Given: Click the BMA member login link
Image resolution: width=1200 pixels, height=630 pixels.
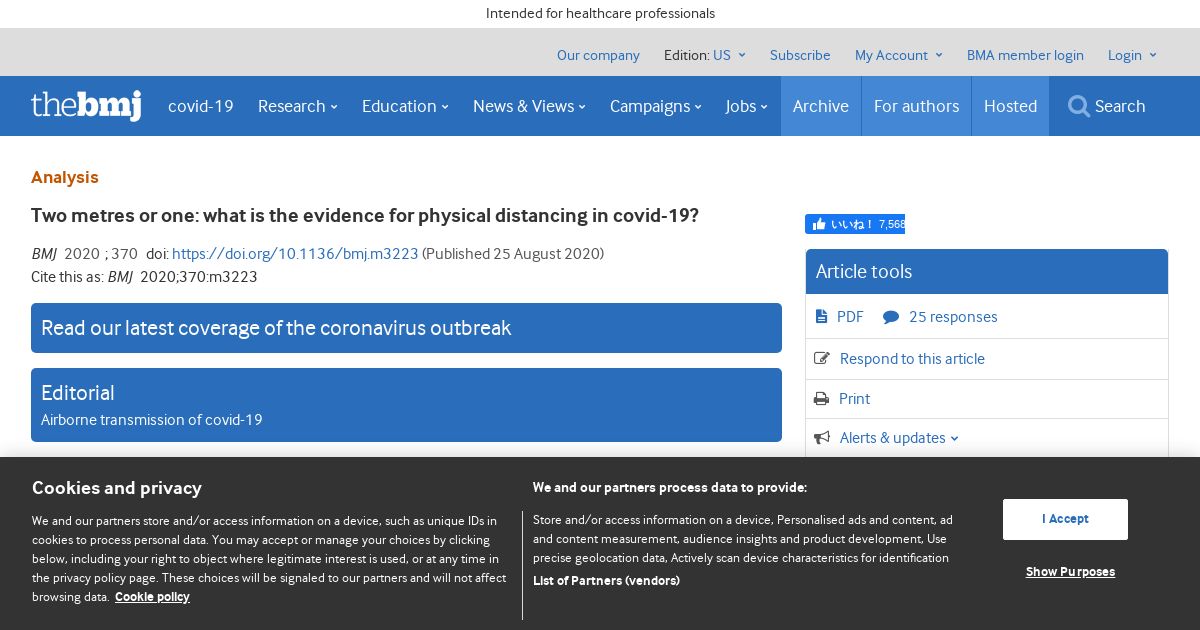Looking at the screenshot, I should tap(1025, 55).
